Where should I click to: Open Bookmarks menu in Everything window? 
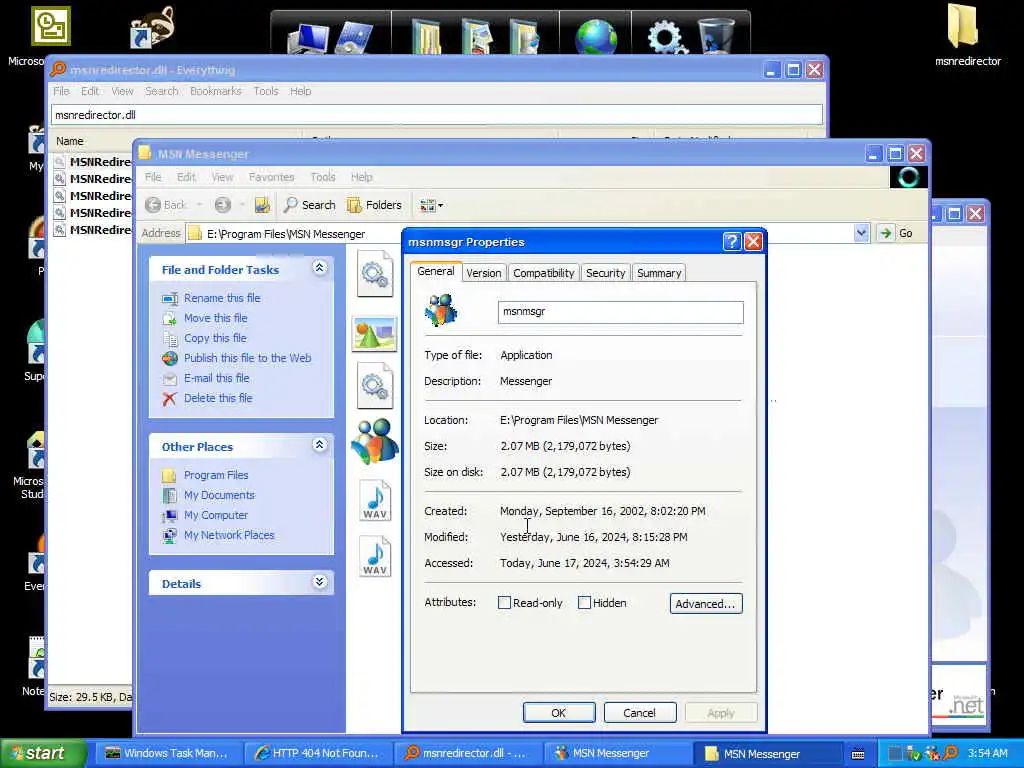[216, 91]
